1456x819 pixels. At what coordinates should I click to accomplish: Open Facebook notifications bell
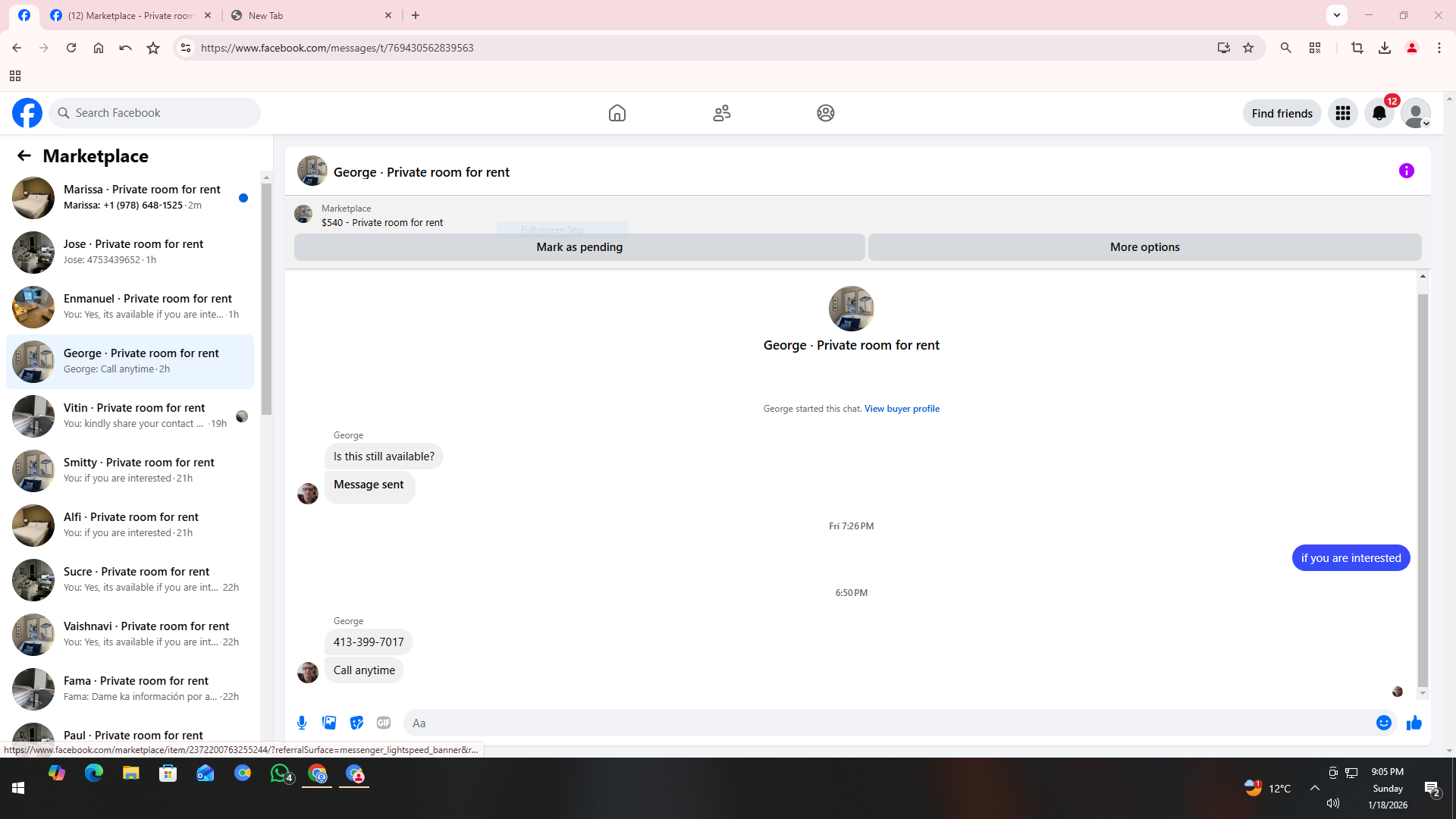(1379, 113)
